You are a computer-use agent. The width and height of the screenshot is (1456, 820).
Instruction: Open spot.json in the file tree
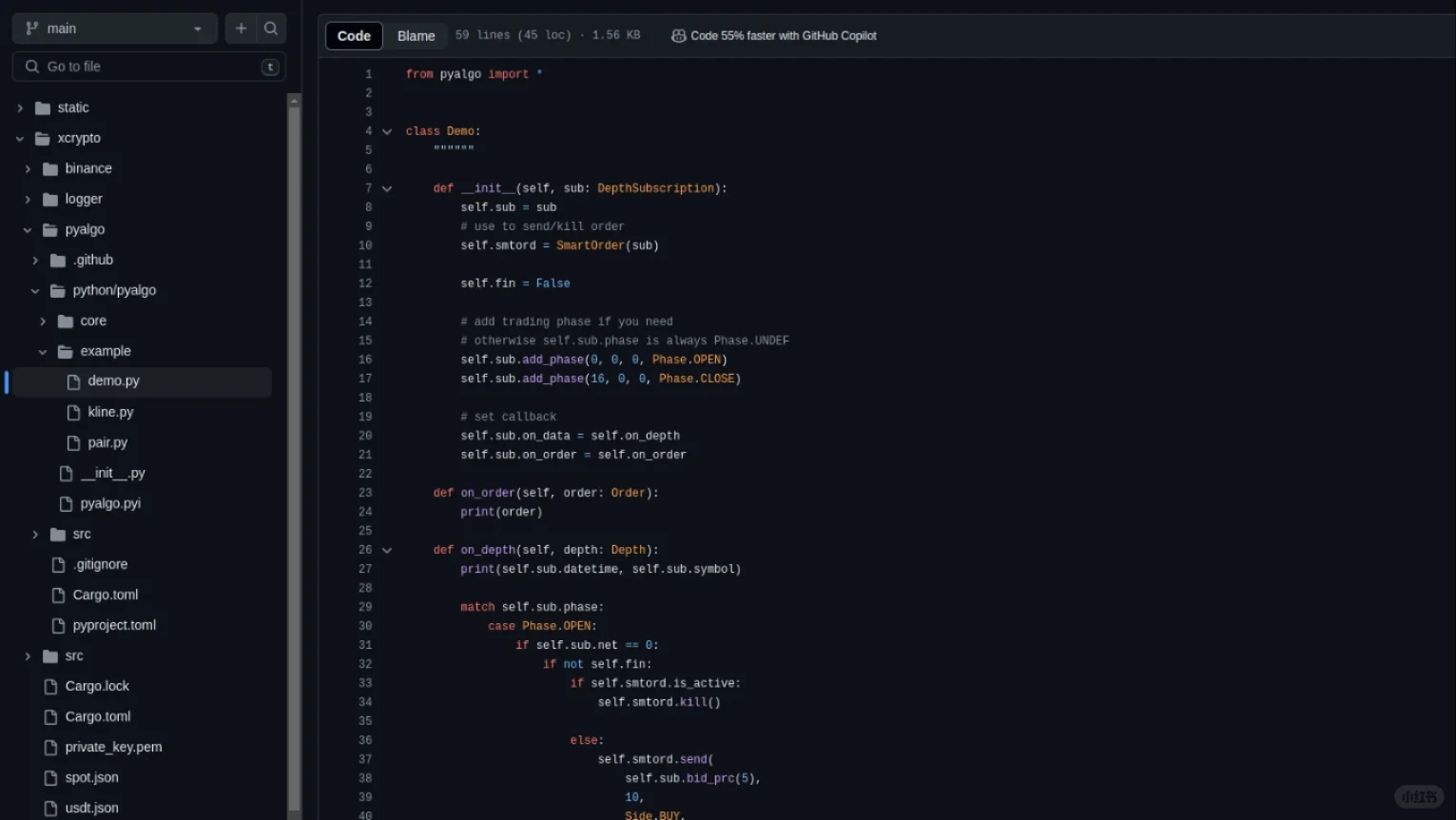pyautogui.click(x=92, y=777)
